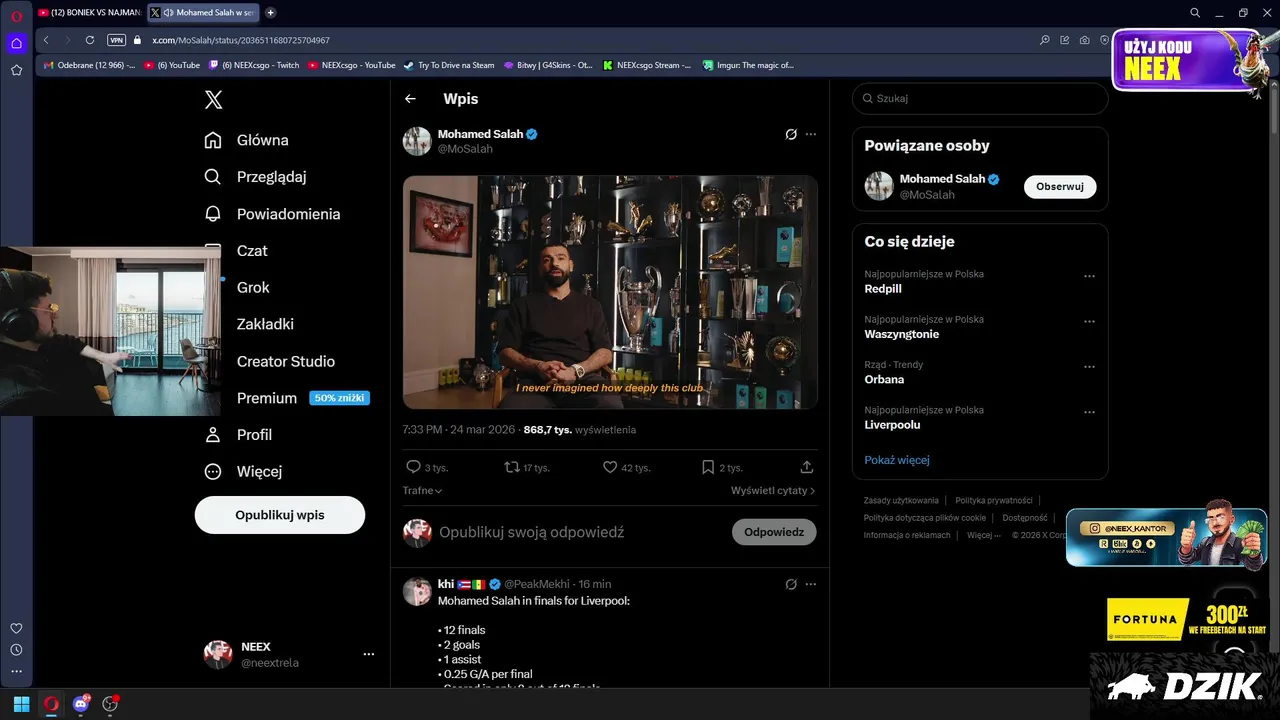Open Imgur bookmark
Viewport: 1280px width, 720px height.
pyautogui.click(x=748, y=65)
